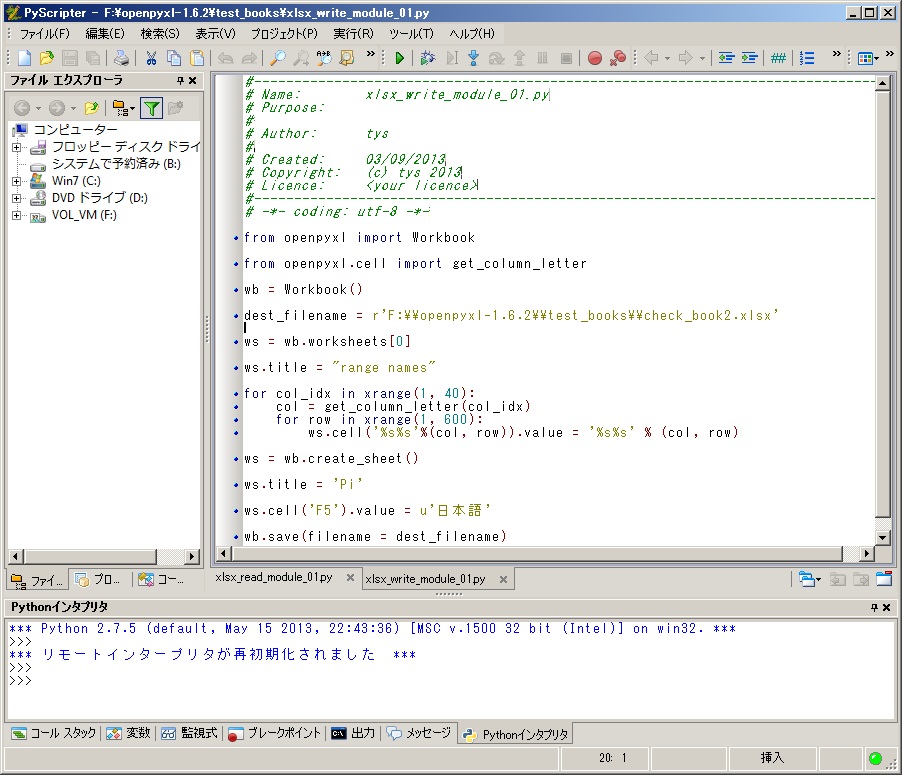Click the Cut scissors icon
This screenshot has width=902, height=775.
click(151, 58)
